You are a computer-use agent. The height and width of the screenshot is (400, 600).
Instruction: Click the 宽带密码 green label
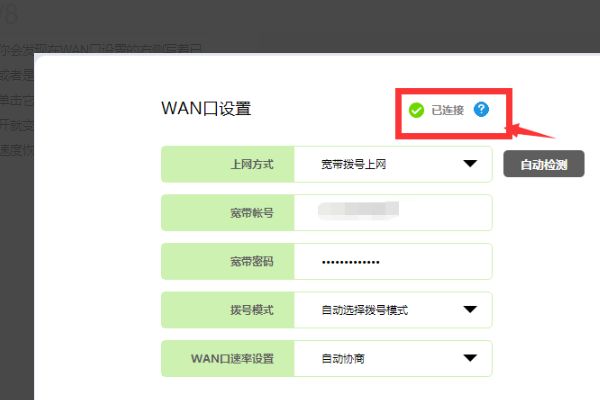click(x=228, y=261)
